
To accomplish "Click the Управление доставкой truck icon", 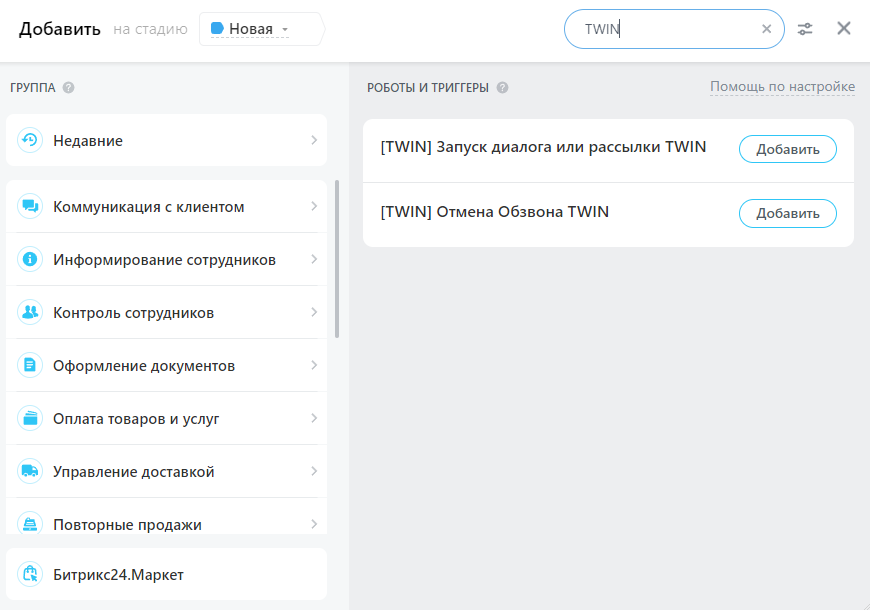I will (30, 471).
